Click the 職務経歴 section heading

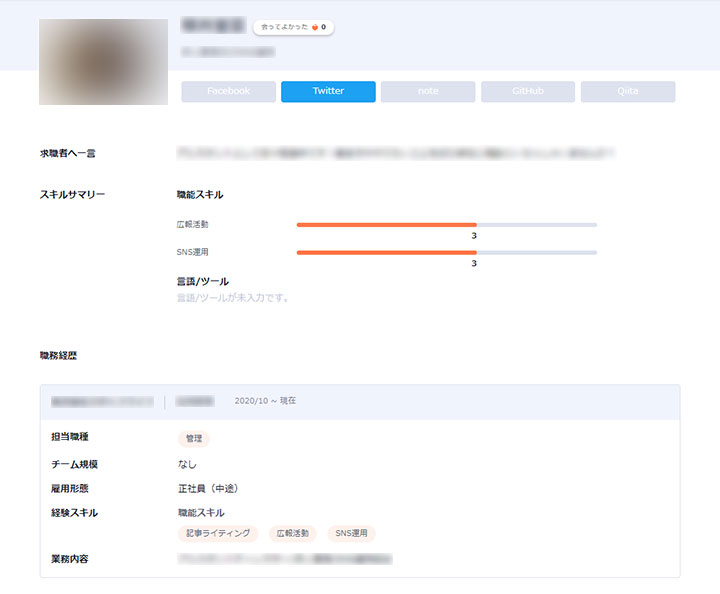58,355
